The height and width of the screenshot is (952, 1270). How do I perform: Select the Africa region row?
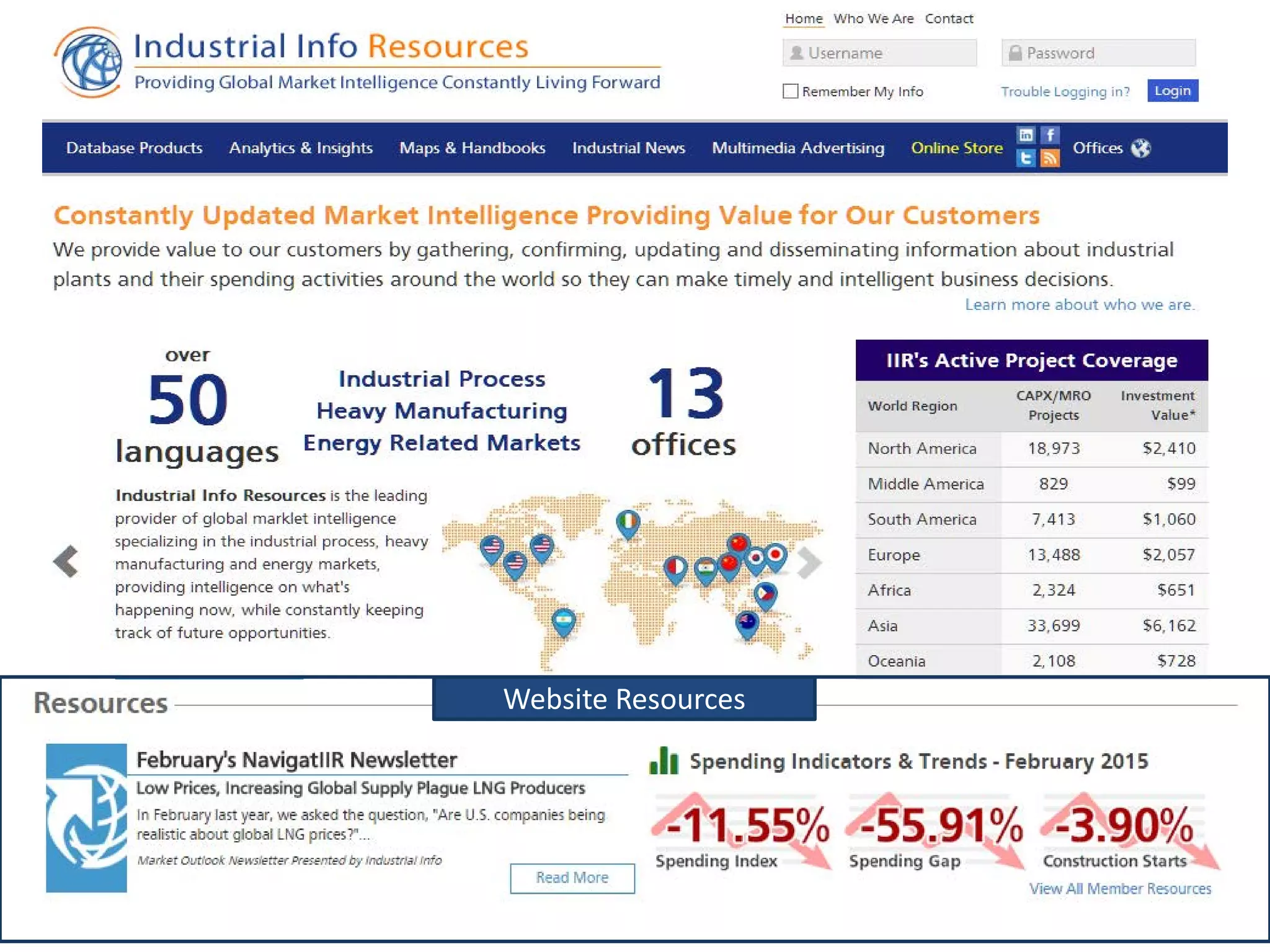tap(1032, 591)
